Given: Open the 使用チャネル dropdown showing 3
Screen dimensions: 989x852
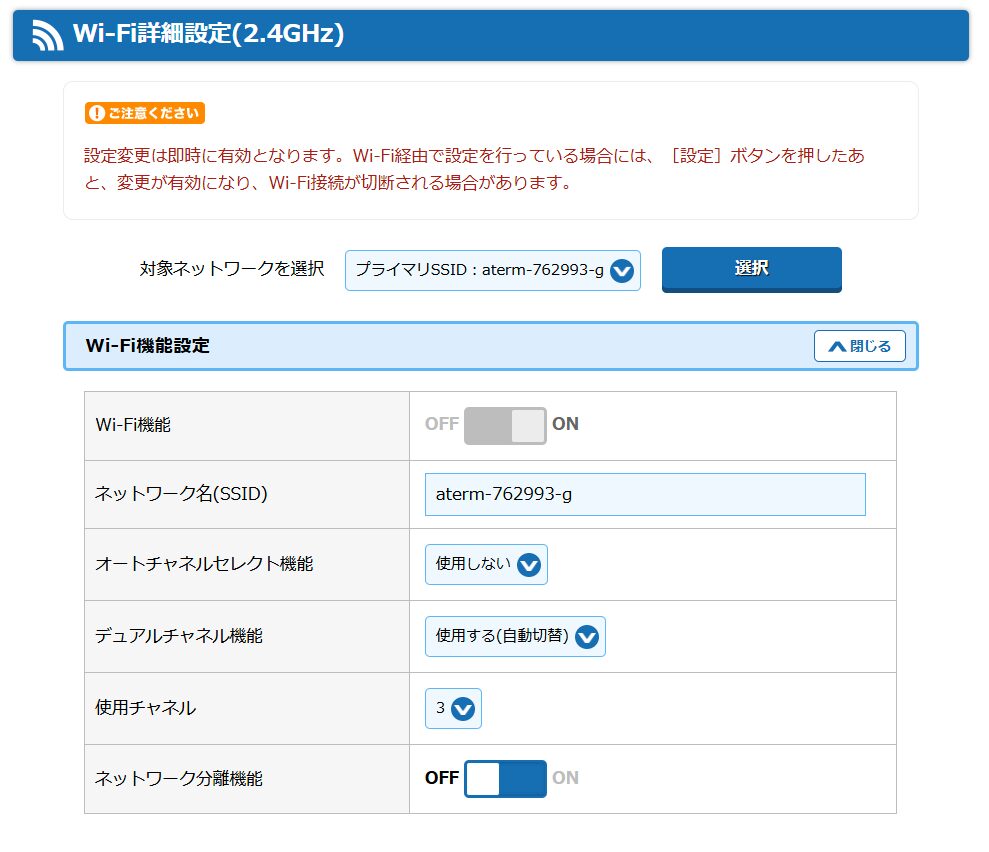Looking at the screenshot, I should pyautogui.click(x=454, y=708).
